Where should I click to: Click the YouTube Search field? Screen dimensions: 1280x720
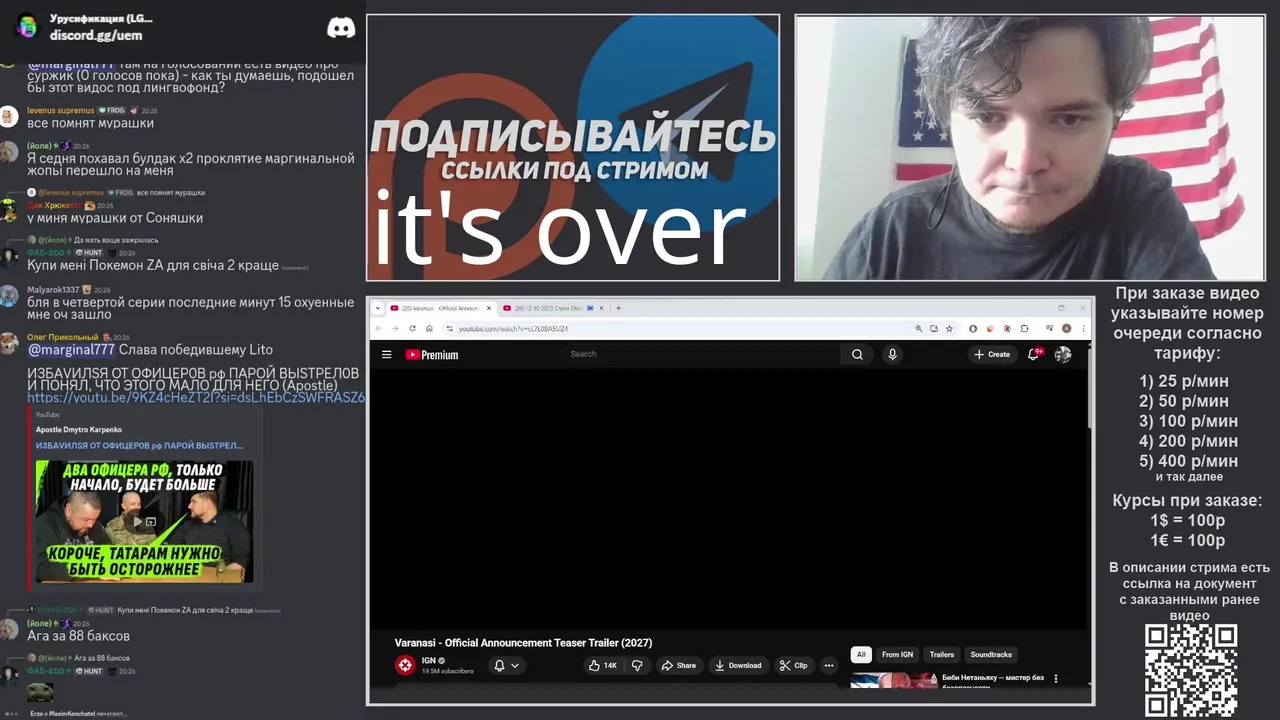coord(704,354)
